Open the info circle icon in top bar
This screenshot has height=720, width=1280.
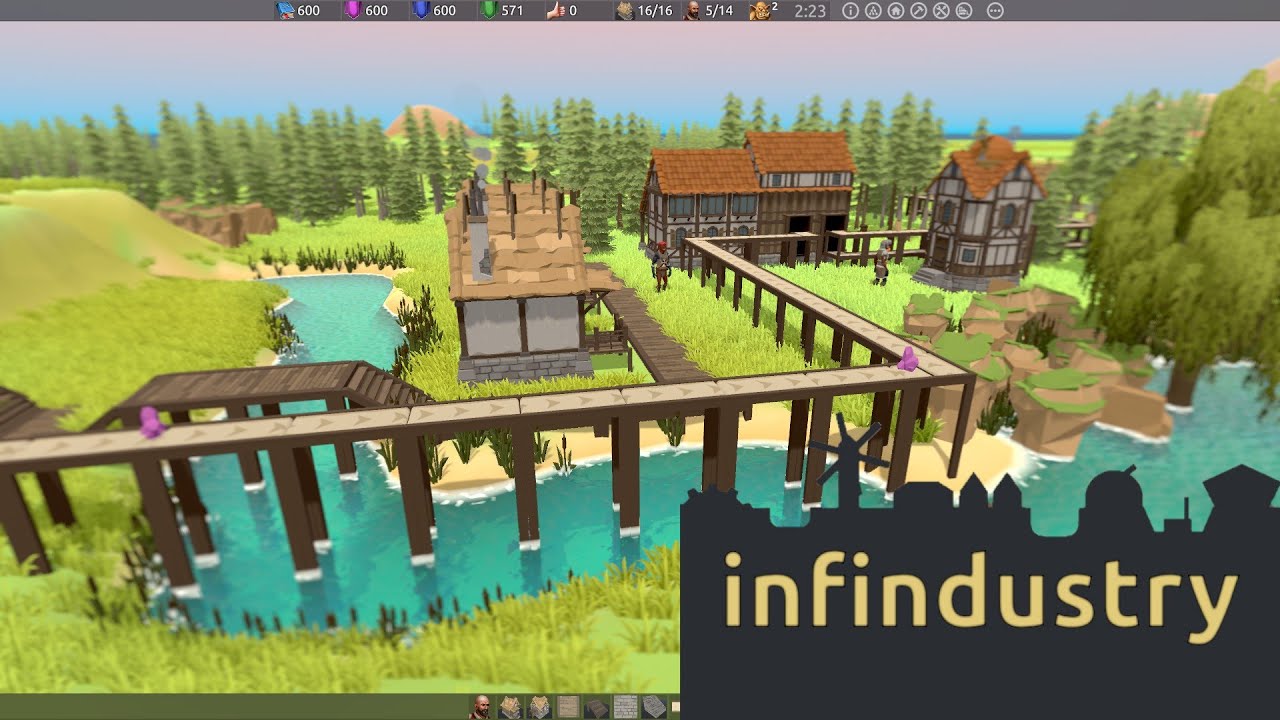point(850,11)
